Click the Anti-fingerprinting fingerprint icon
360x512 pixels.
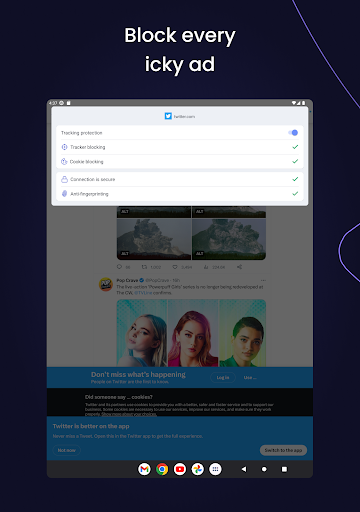click(64, 194)
